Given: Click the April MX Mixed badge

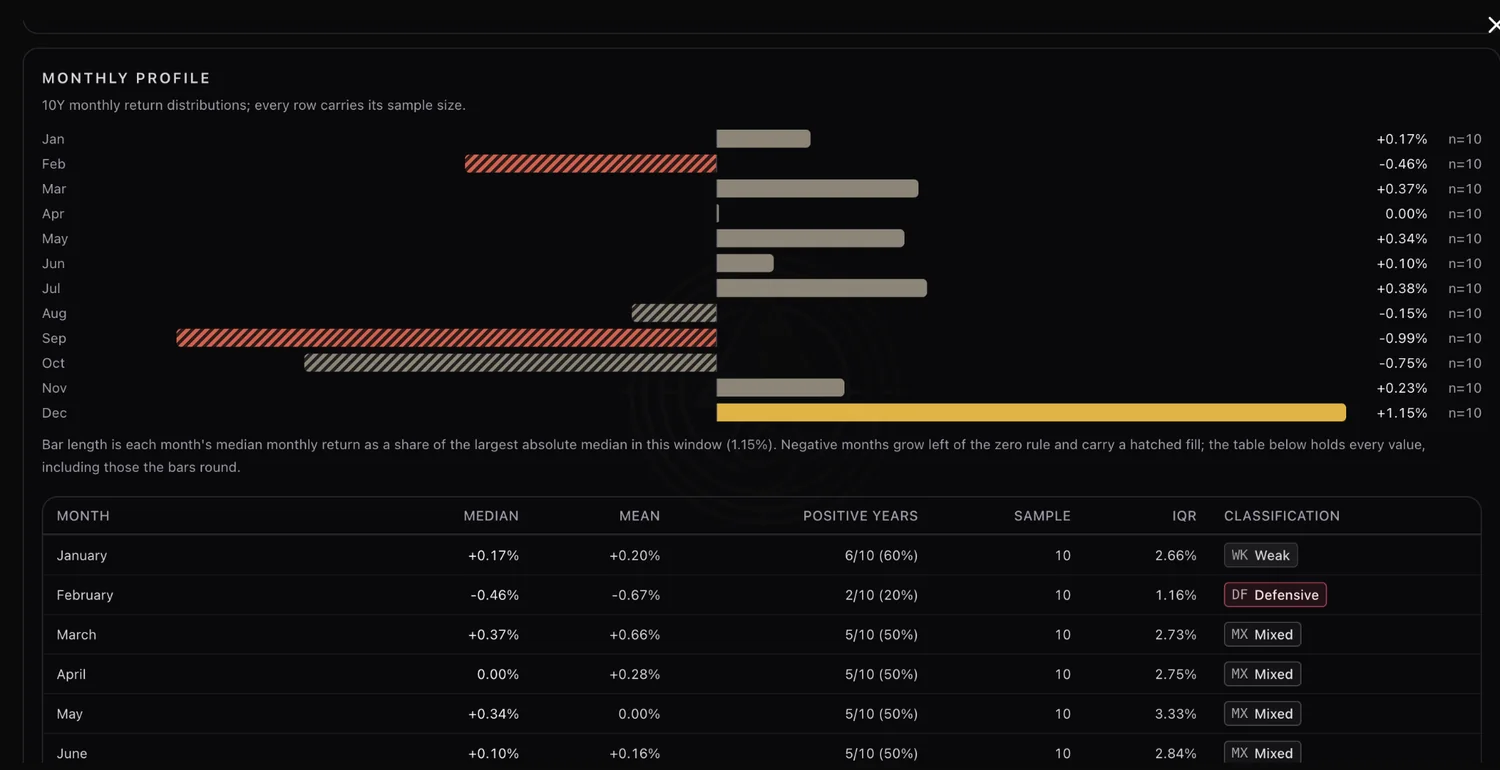Looking at the screenshot, I should tap(1262, 674).
